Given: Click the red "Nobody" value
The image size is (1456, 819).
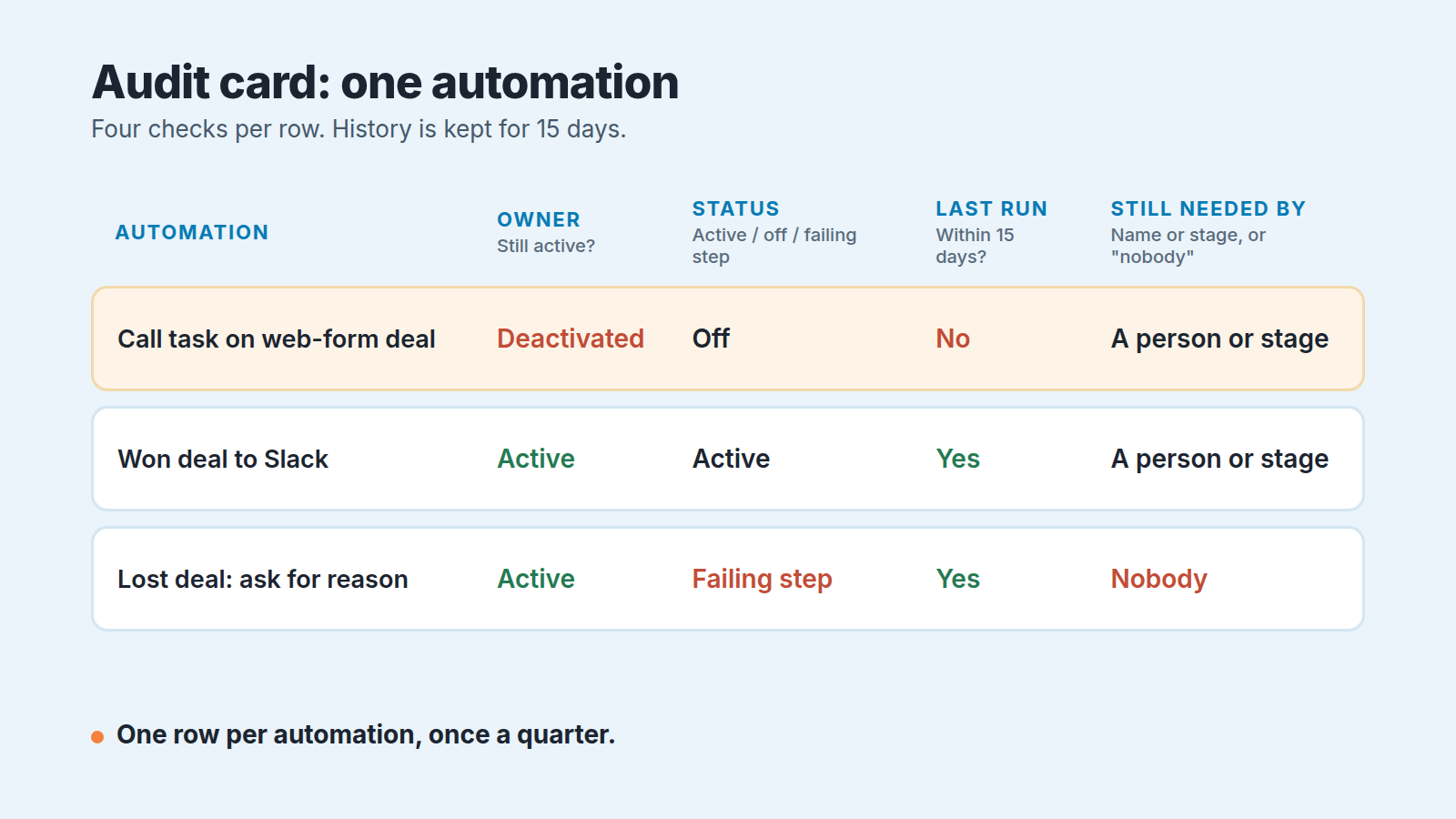Looking at the screenshot, I should pos(1159,580).
